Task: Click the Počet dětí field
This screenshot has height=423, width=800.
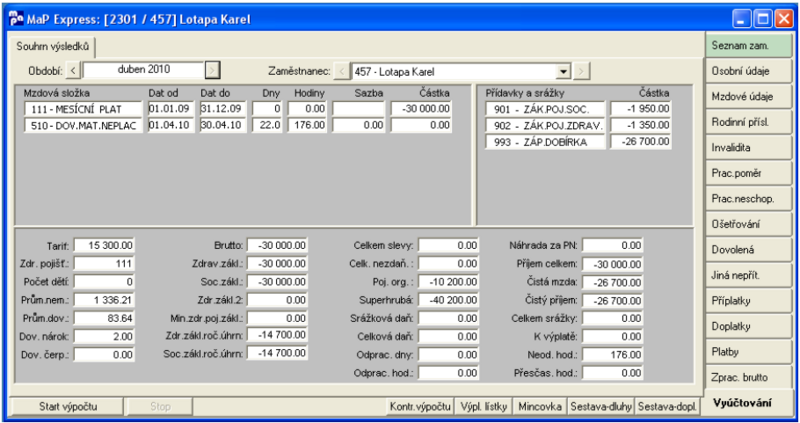Action: (x=104, y=282)
